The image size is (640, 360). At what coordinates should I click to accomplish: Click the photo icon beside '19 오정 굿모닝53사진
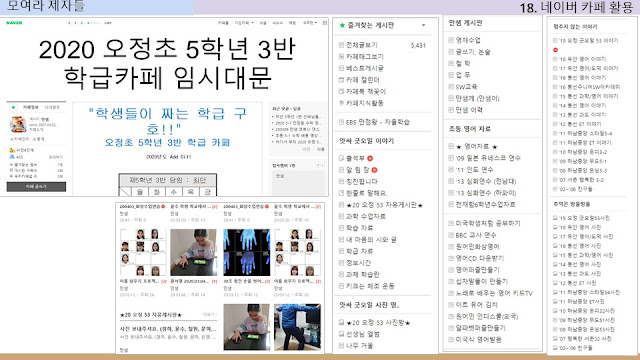[555, 218]
